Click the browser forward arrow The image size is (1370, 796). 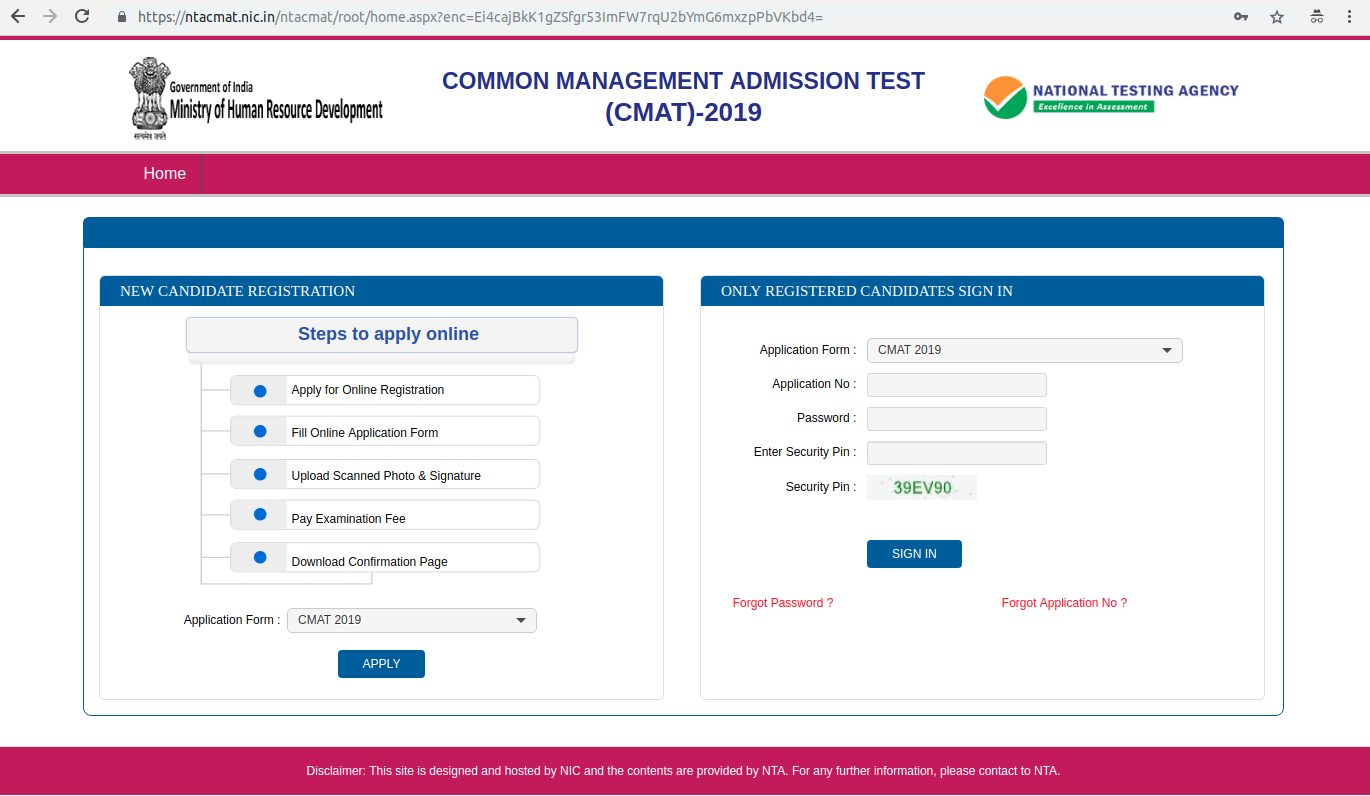[x=50, y=17]
